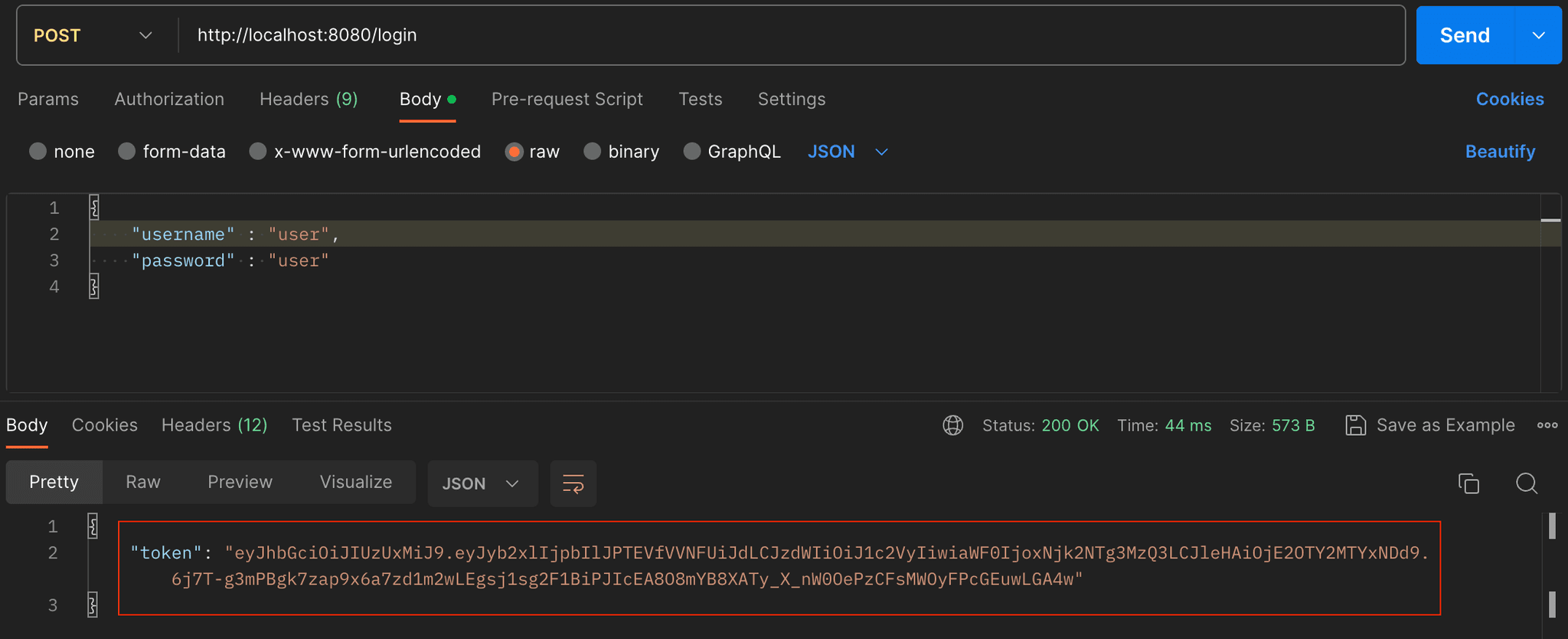Open the Send button dropdown arrow
The height and width of the screenshot is (639, 1568).
(x=1538, y=35)
